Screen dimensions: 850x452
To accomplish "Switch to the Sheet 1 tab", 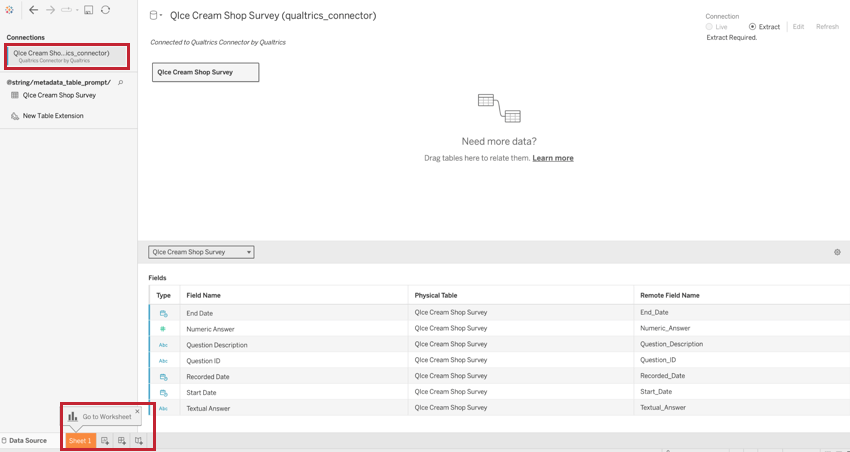I will [80, 441].
